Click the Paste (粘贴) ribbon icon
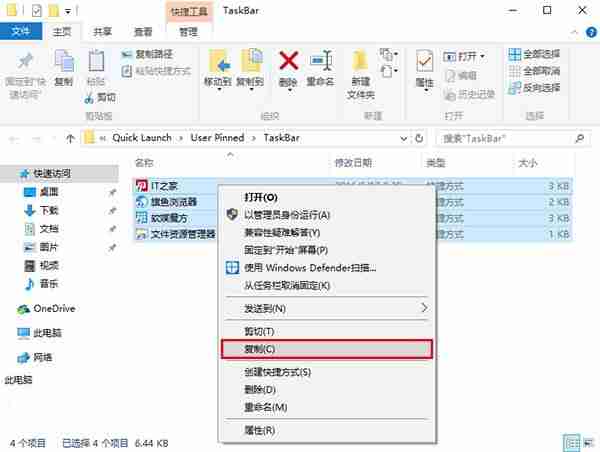Viewport: 600px width, 452px height. tap(96, 61)
